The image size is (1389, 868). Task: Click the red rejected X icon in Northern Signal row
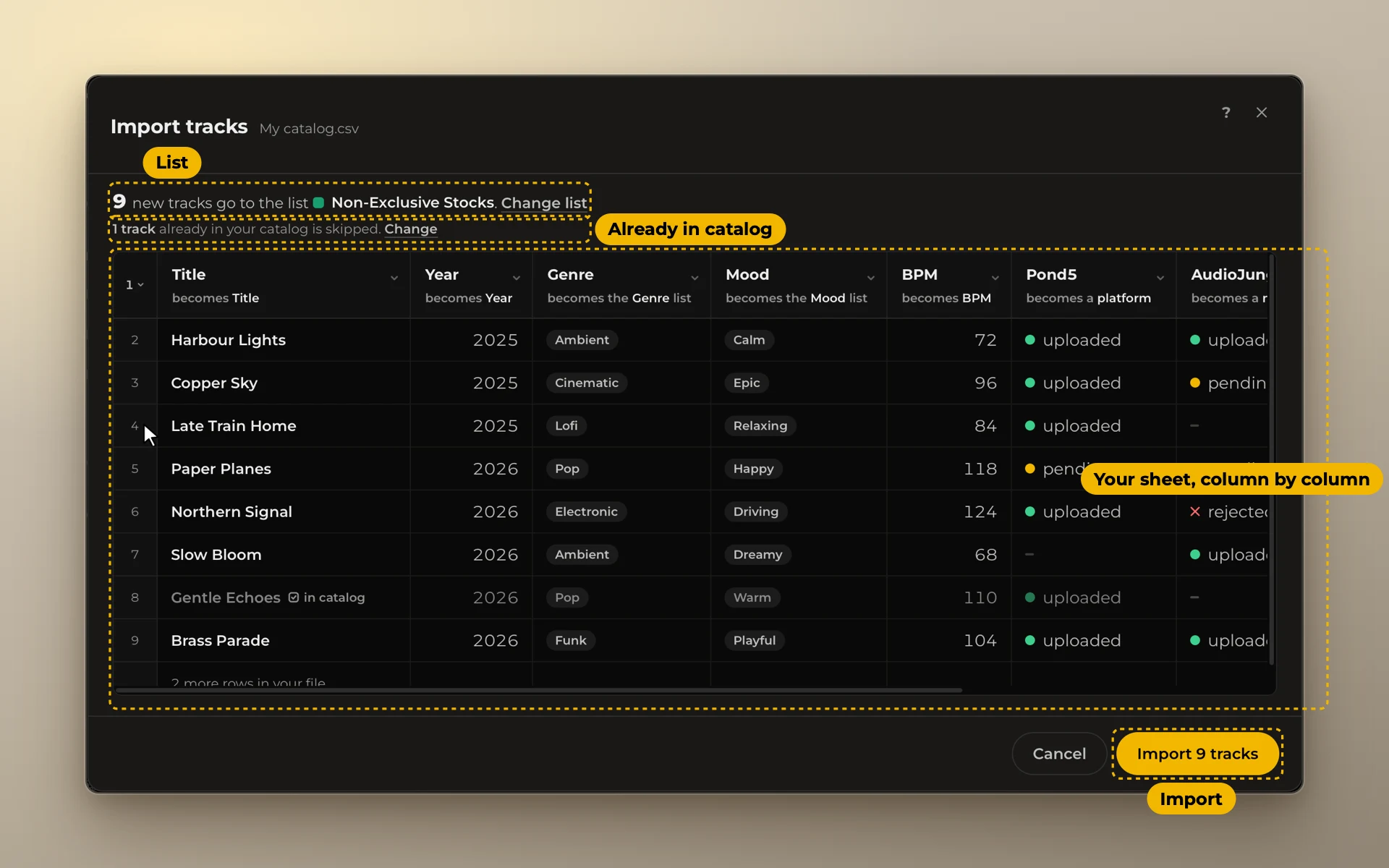1195,511
